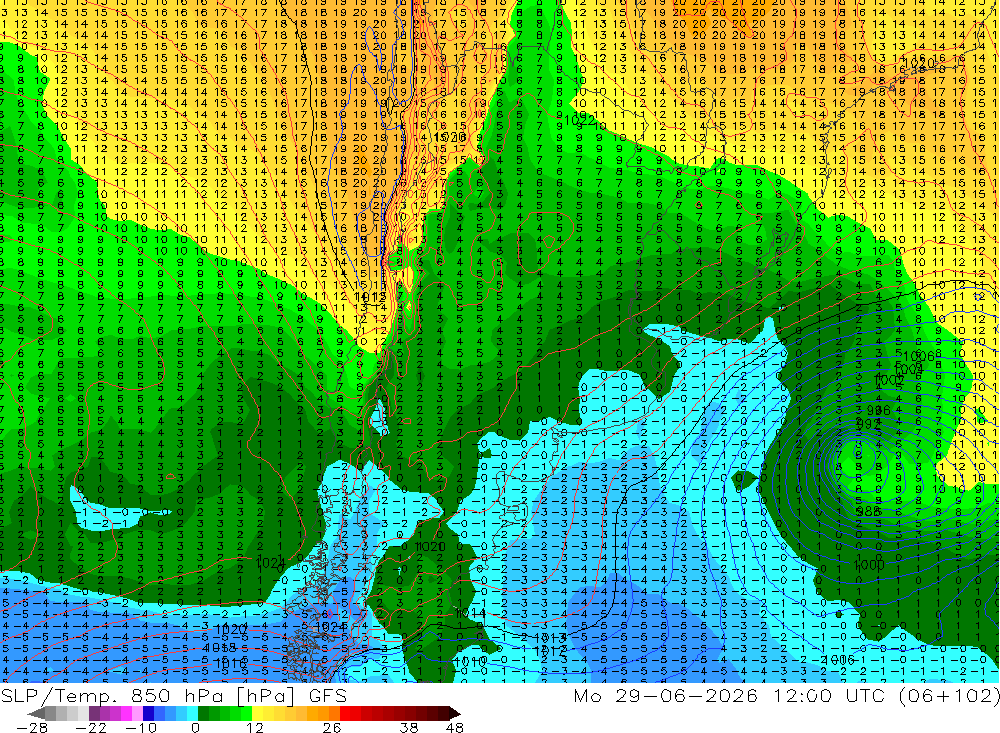Click the bright red colorbar swatch above 26
The height and width of the screenshot is (733, 1000).
pos(345,713)
